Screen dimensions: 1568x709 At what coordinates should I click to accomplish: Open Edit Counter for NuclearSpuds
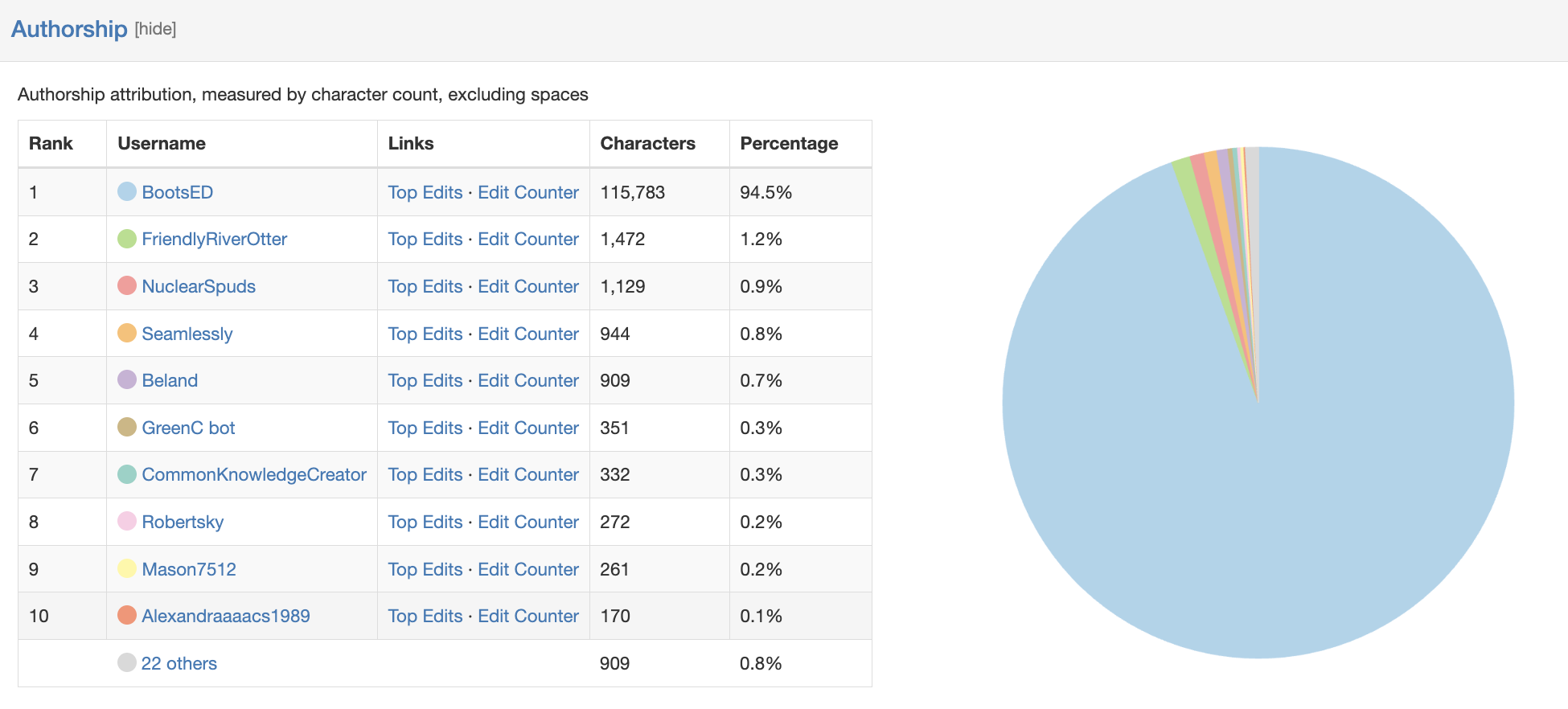coord(527,286)
